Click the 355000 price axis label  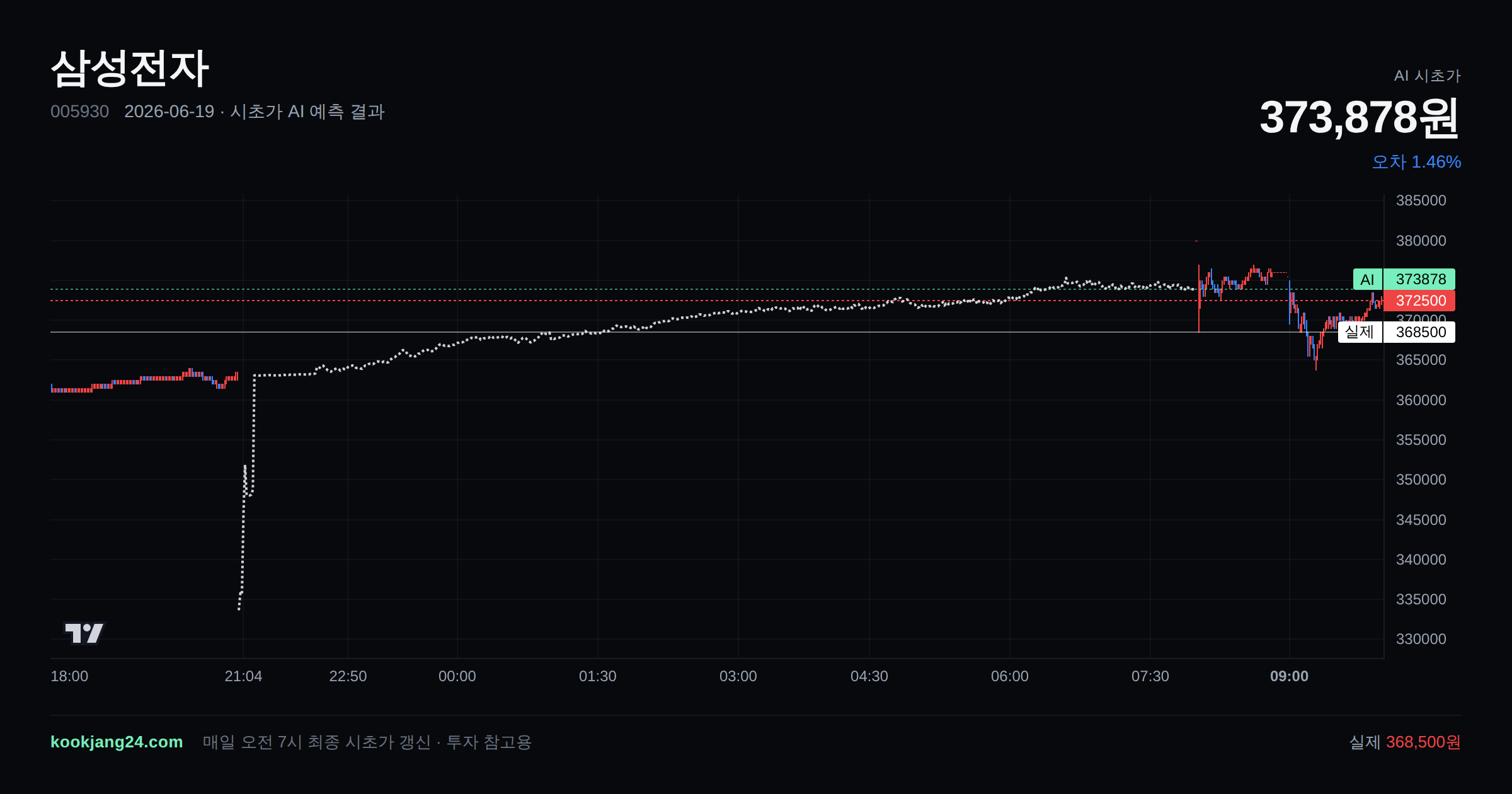[x=1421, y=440]
